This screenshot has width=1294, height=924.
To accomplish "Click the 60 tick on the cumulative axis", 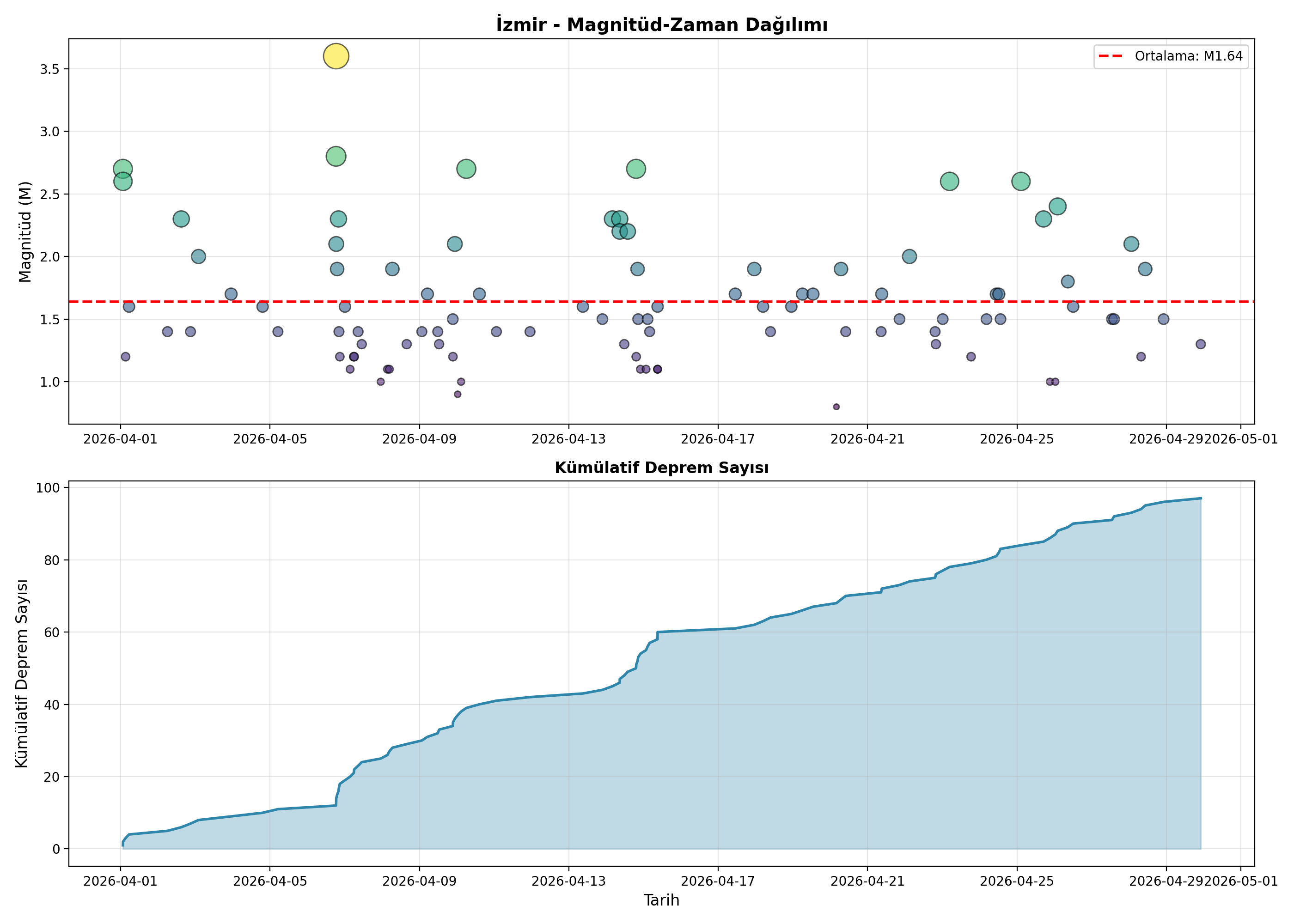I will (x=52, y=632).
